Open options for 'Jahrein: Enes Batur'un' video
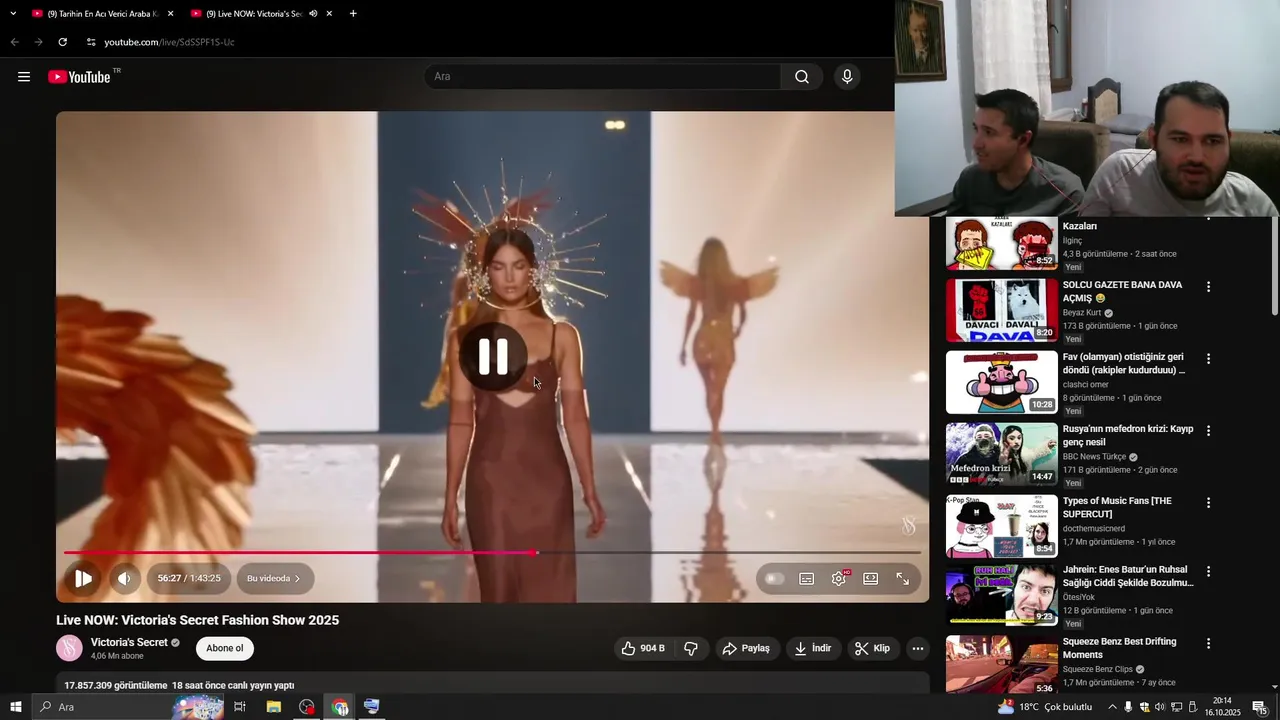The height and width of the screenshot is (720, 1280). click(1208, 572)
